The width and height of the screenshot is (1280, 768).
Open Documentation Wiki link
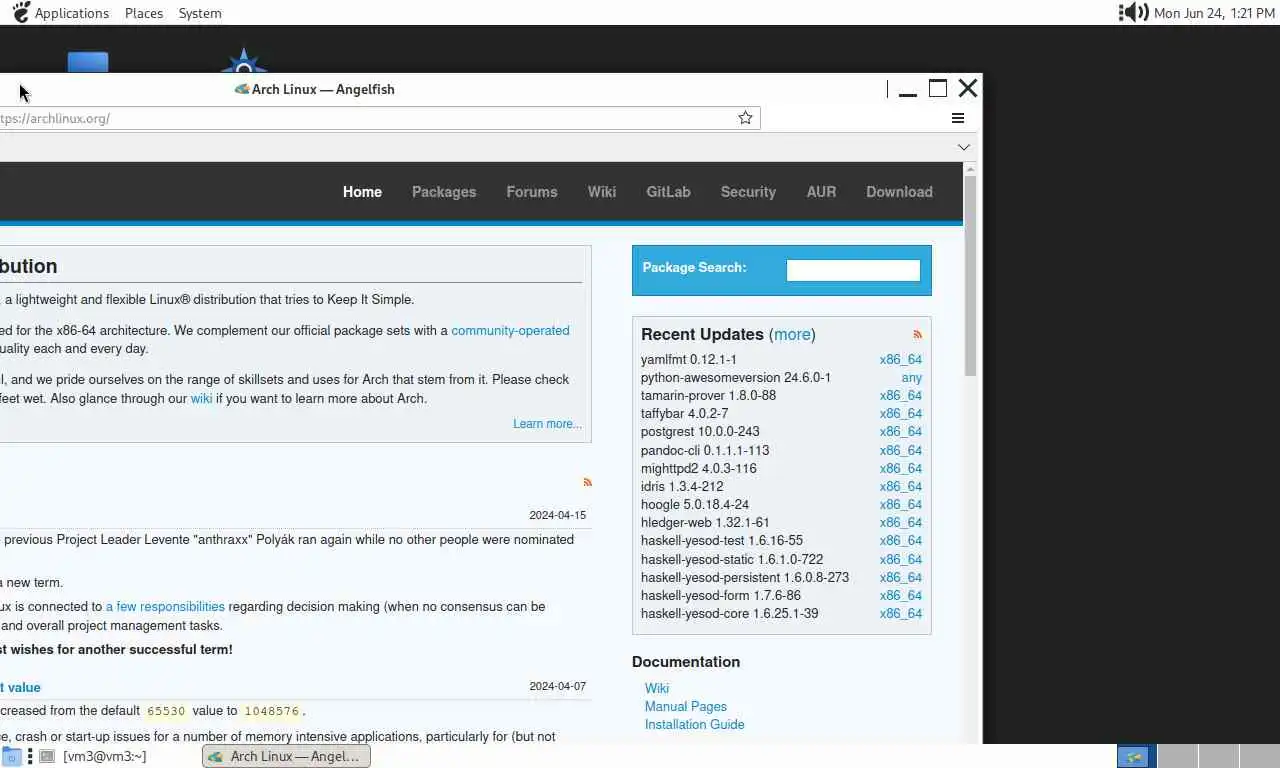[x=657, y=688]
